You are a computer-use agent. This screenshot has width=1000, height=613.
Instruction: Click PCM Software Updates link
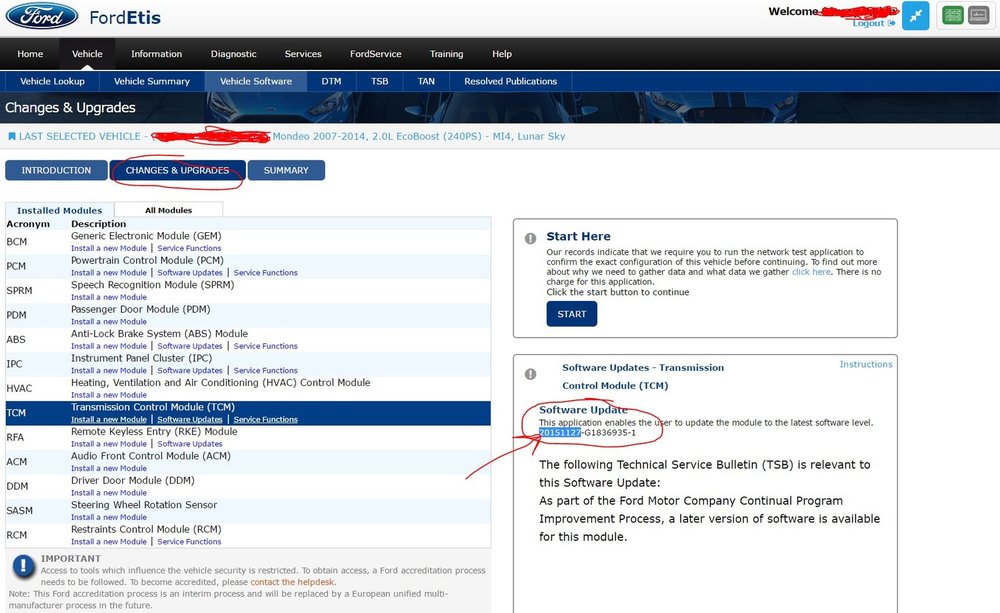point(190,272)
